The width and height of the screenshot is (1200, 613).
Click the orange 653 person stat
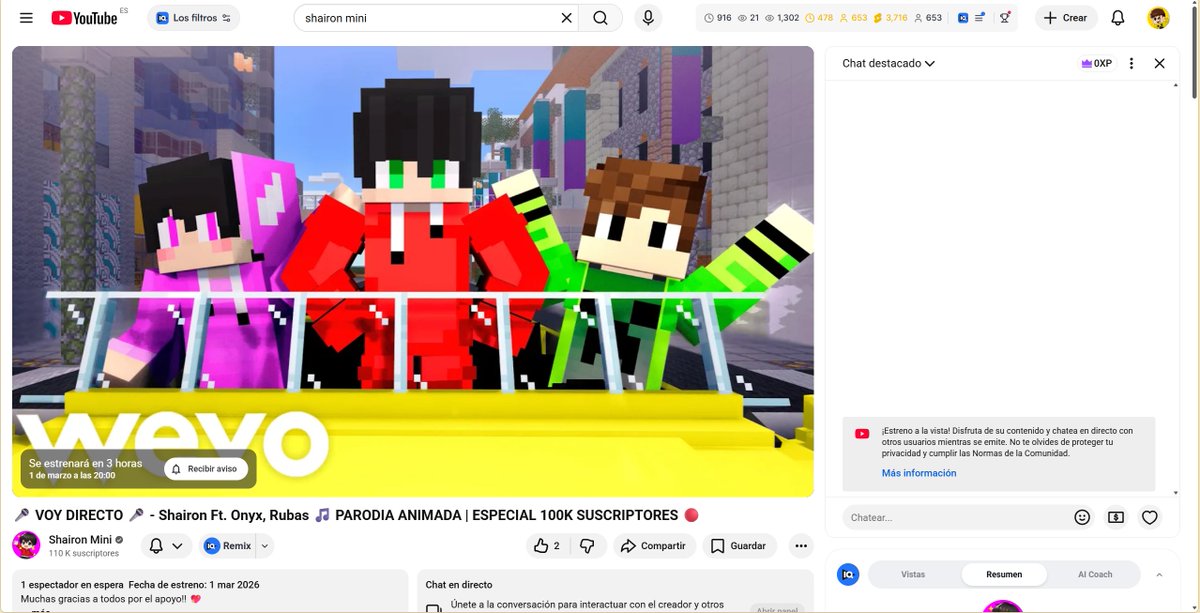pyautogui.click(x=853, y=18)
